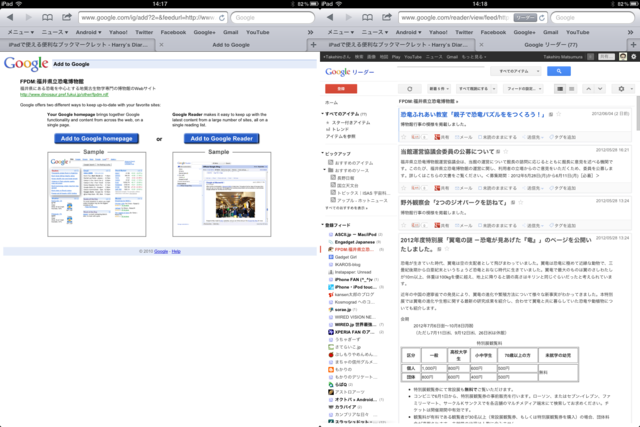Tap the share icon in left Safari window
The height and width of the screenshot is (427, 640).
tap(67, 17)
